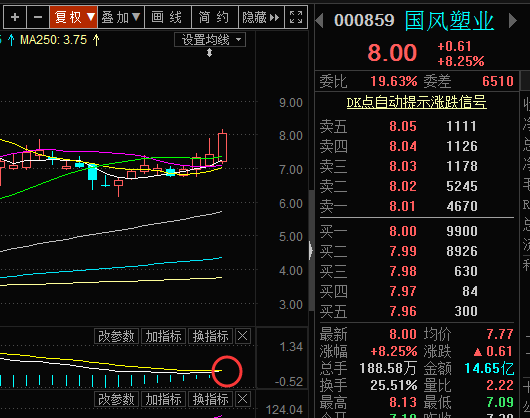Click stock name 国风塑业
This screenshot has width=530, height=418.
click(449, 21)
